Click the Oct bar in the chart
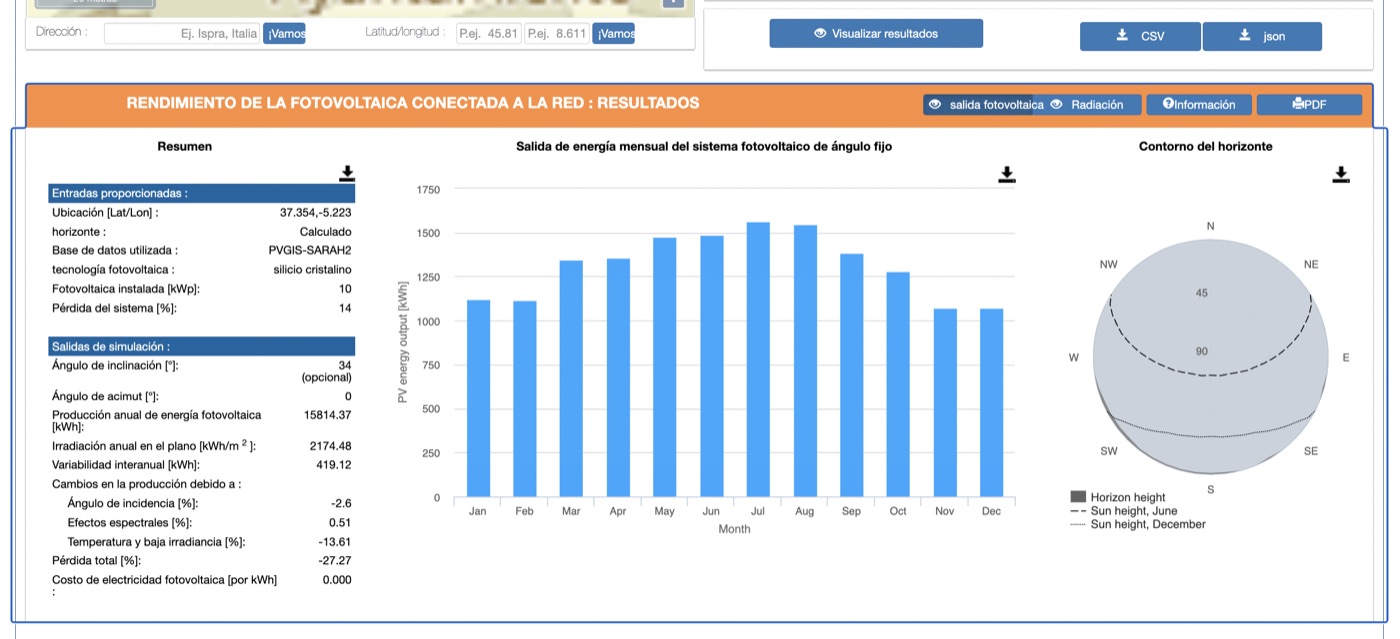 click(x=898, y=385)
